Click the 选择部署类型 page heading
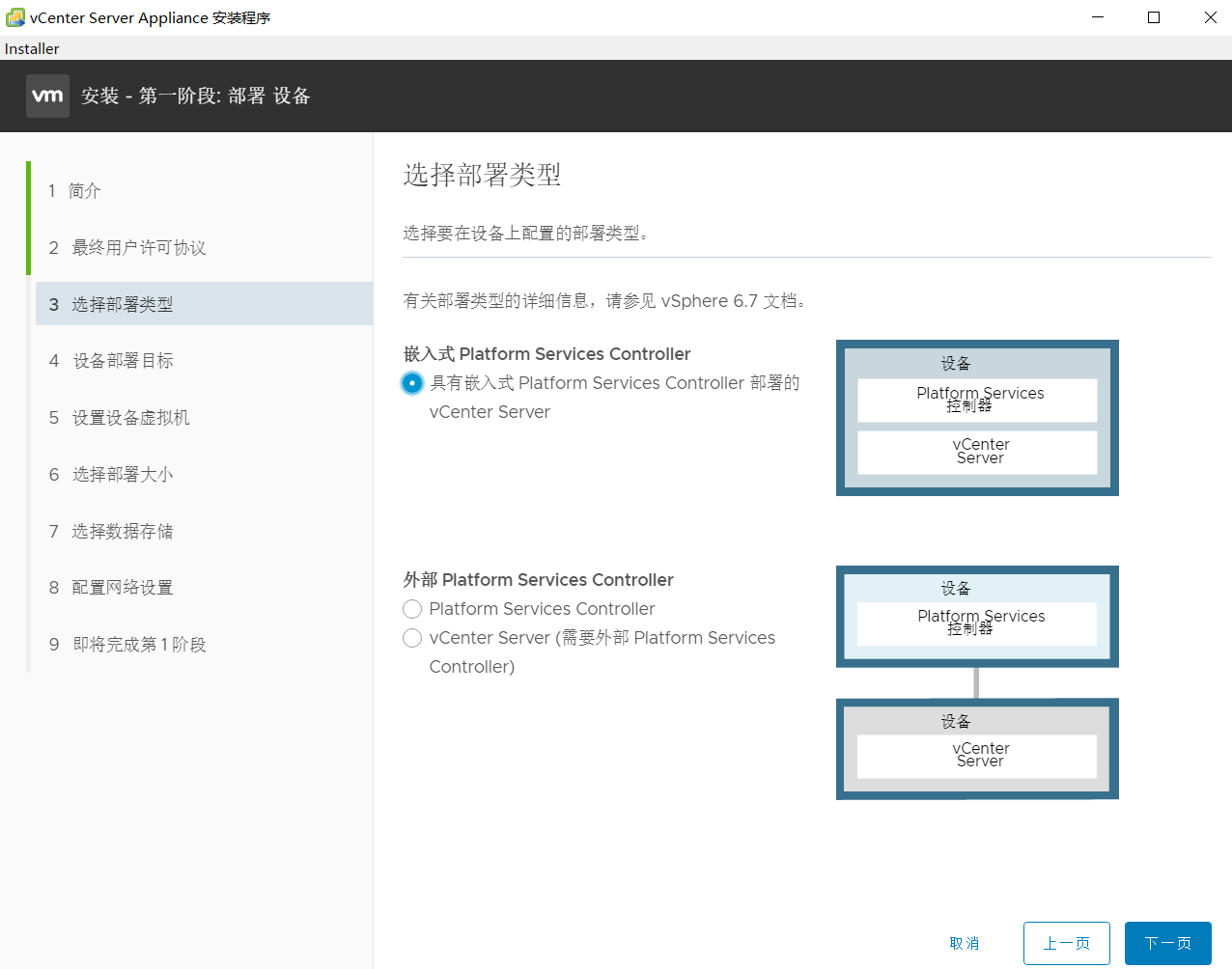The height and width of the screenshot is (969, 1232). point(482,175)
